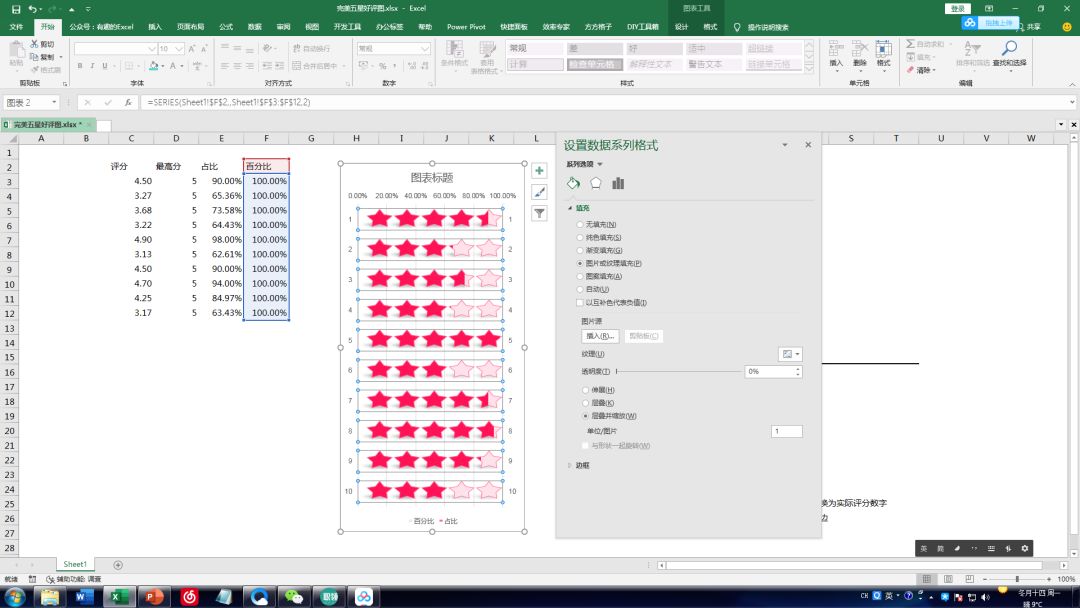This screenshot has width=1080, height=608.
Task: Select the 层叠 (Stack) radio option
Action: click(585, 403)
